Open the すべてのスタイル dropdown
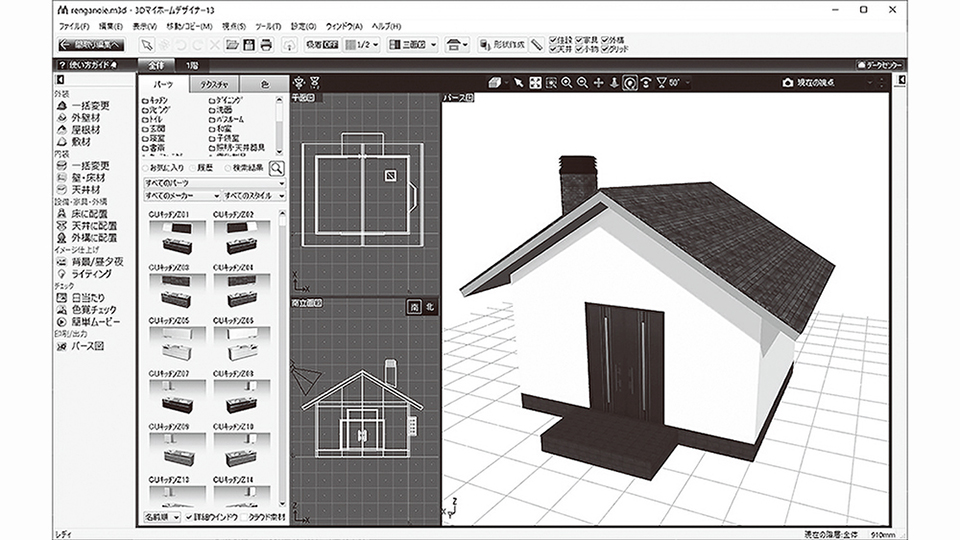This screenshot has height=540, width=960. 254,196
